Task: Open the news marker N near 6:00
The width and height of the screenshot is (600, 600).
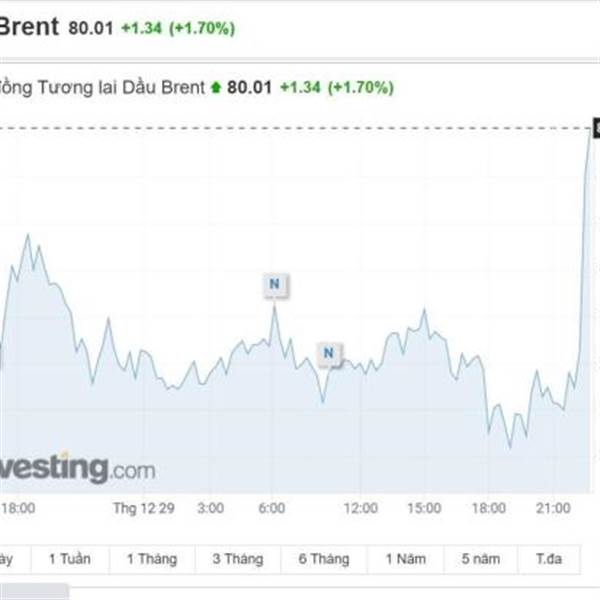Action: coord(274,284)
